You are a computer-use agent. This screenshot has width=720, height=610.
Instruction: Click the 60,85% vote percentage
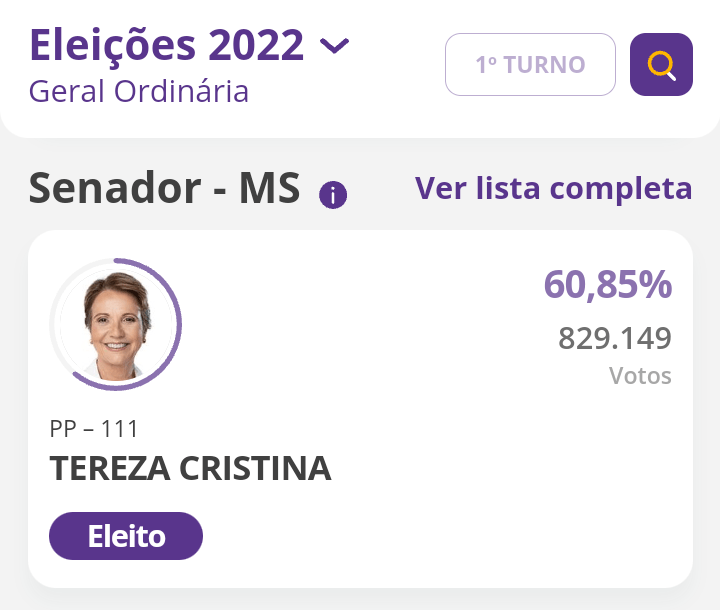point(608,285)
